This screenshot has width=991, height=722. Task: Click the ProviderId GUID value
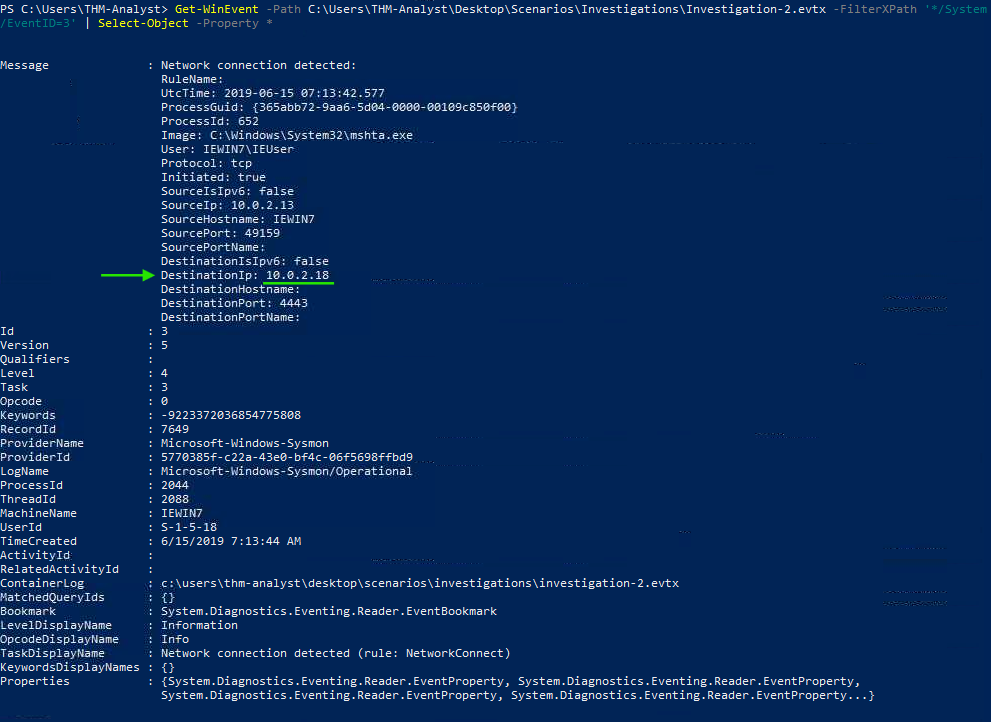pos(286,457)
